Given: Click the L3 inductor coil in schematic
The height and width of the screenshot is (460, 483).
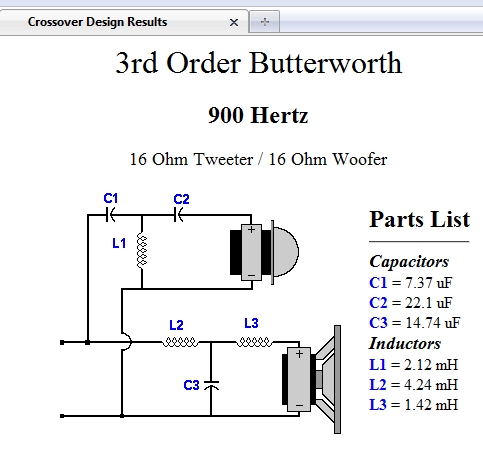Looking at the screenshot, I should [254, 342].
